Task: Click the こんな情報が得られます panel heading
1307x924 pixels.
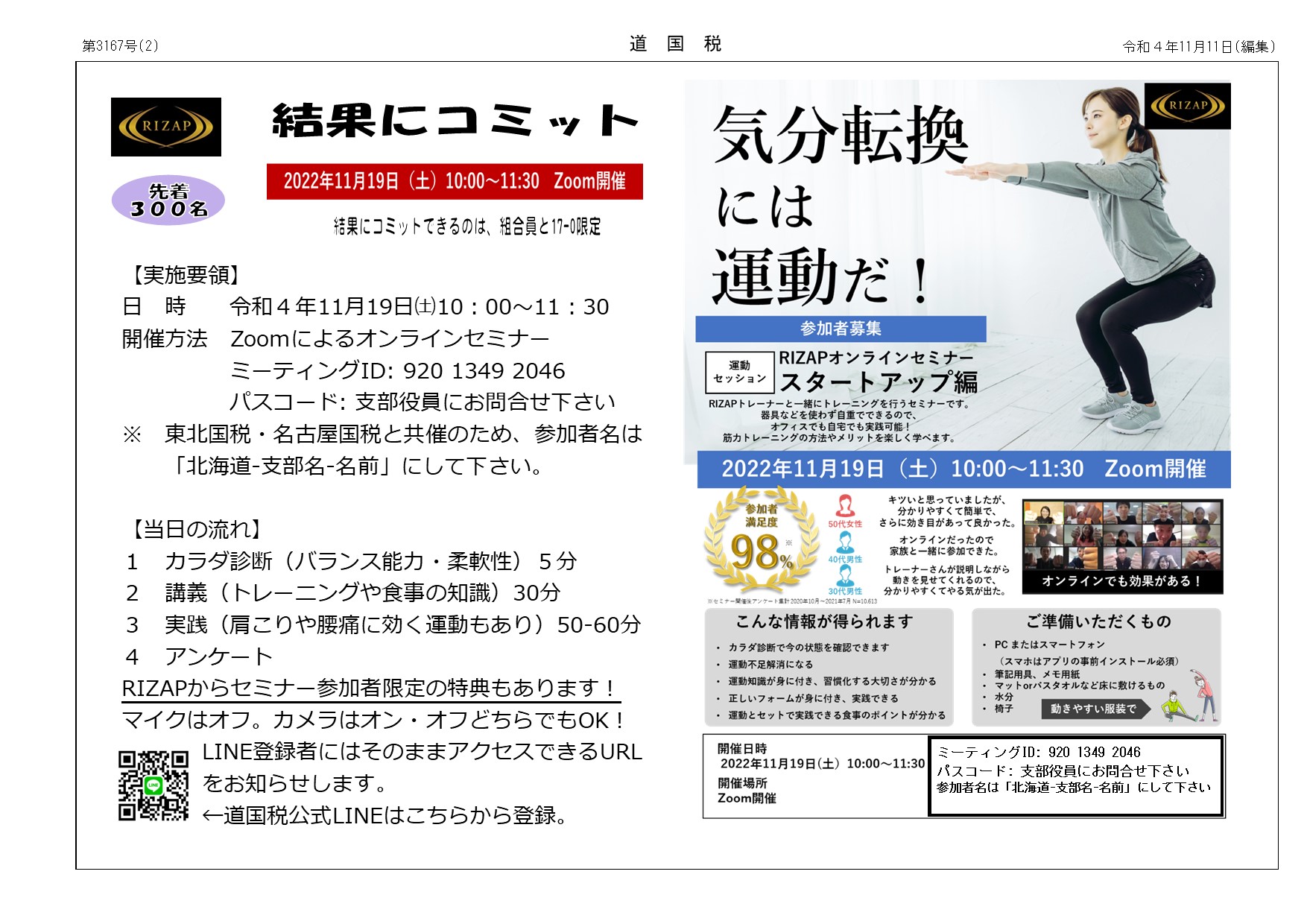Action: point(824,621)
